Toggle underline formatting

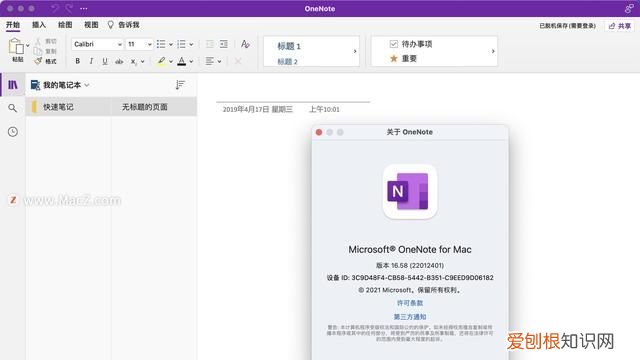click(x=105, y=61)
